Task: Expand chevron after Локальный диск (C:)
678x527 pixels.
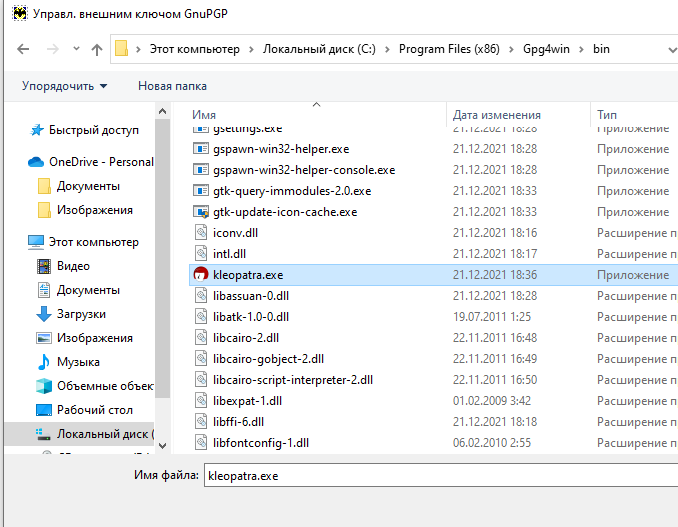Action: (x=387, y=49)
